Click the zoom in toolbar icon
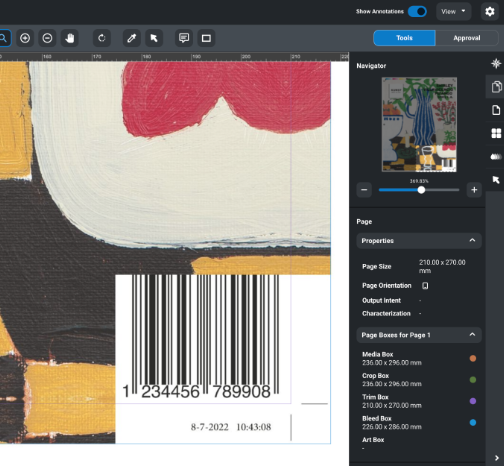The image size is (504, 466). 25,38
